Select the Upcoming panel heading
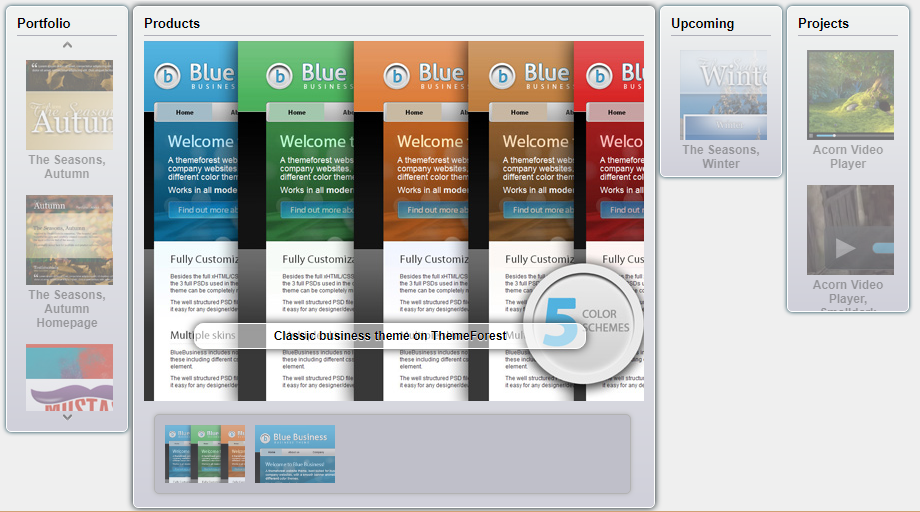This screenshot has height=512, width=920. pos(702,23)
